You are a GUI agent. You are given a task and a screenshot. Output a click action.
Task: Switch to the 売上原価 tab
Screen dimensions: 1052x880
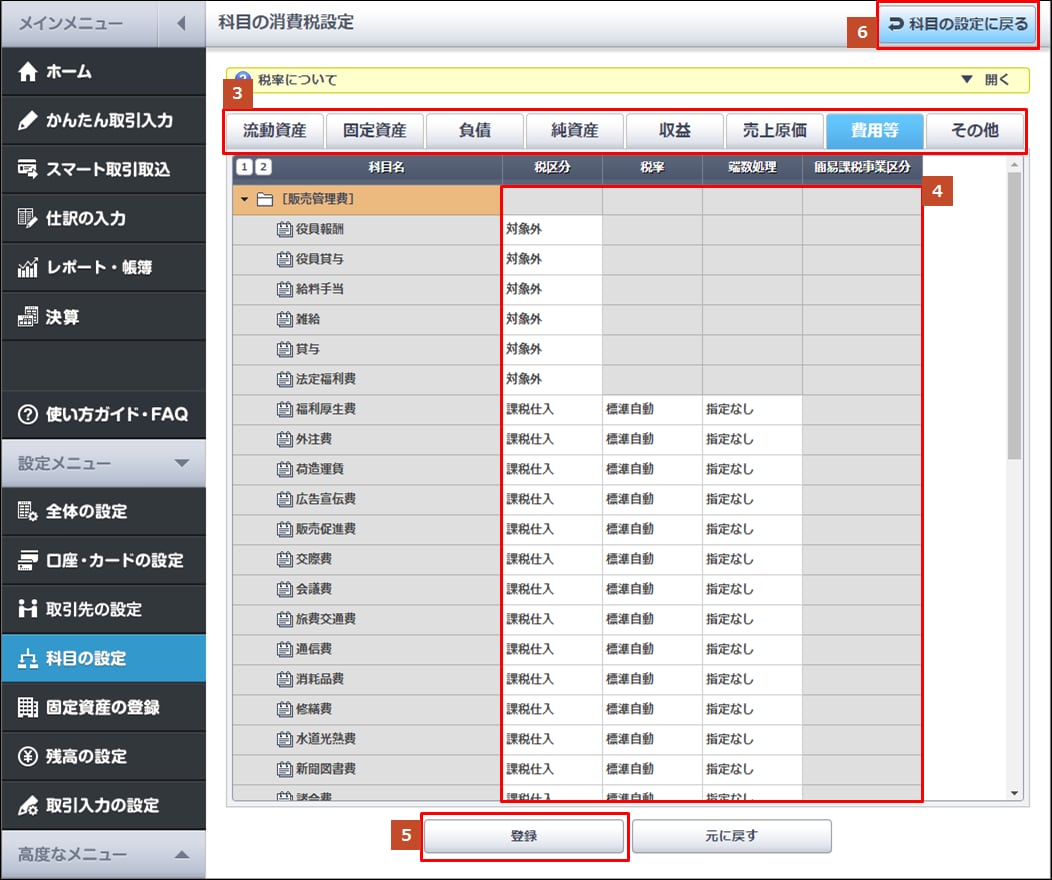pos(774,131)
